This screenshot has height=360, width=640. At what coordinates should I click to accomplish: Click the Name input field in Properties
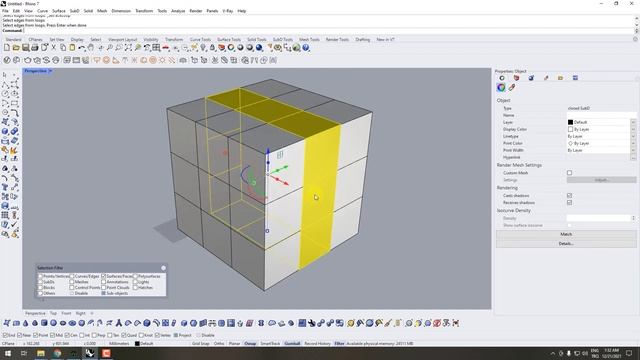point(601,115)
